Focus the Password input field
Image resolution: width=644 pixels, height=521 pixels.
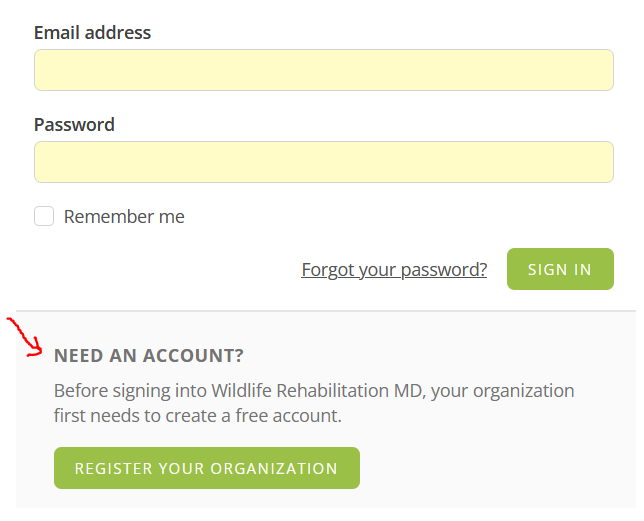(323, 162)
